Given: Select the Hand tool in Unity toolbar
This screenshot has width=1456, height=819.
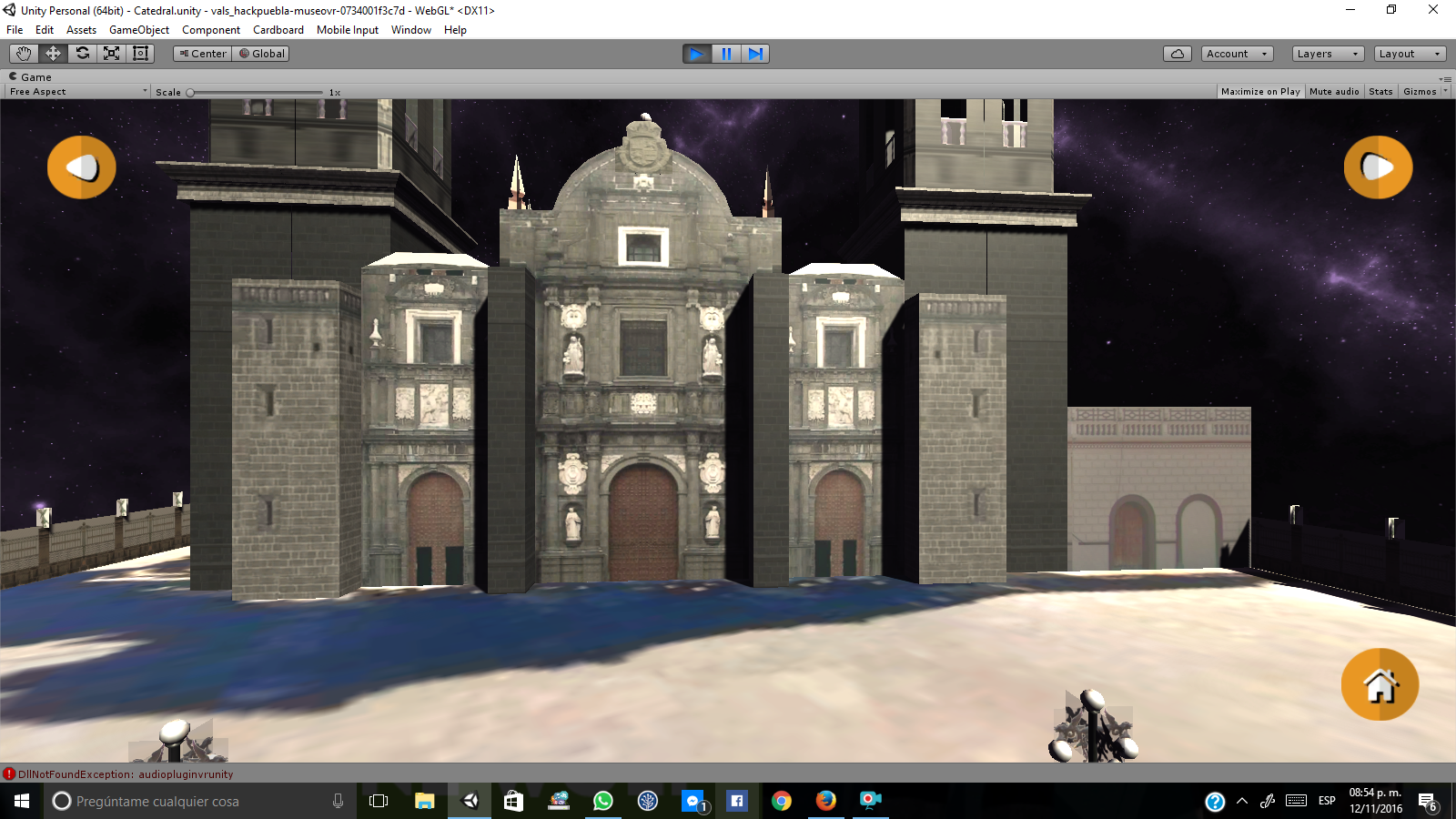Looking at the screenshot, I should (x=24, y=54).
